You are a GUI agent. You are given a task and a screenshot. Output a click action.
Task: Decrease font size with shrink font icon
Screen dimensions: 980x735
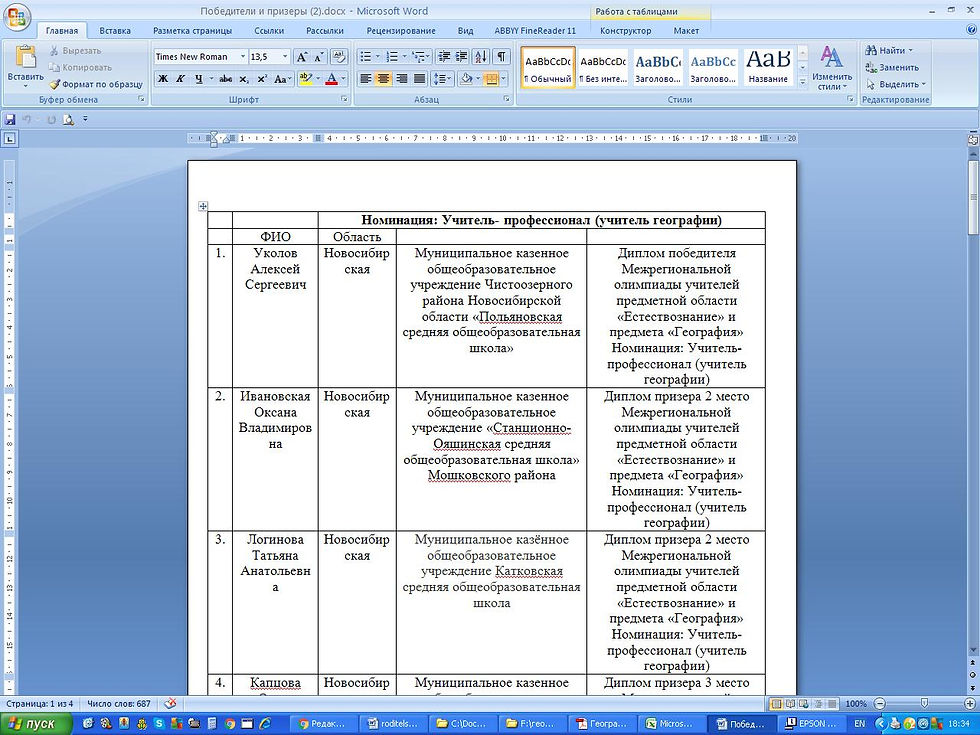point(318,57)
